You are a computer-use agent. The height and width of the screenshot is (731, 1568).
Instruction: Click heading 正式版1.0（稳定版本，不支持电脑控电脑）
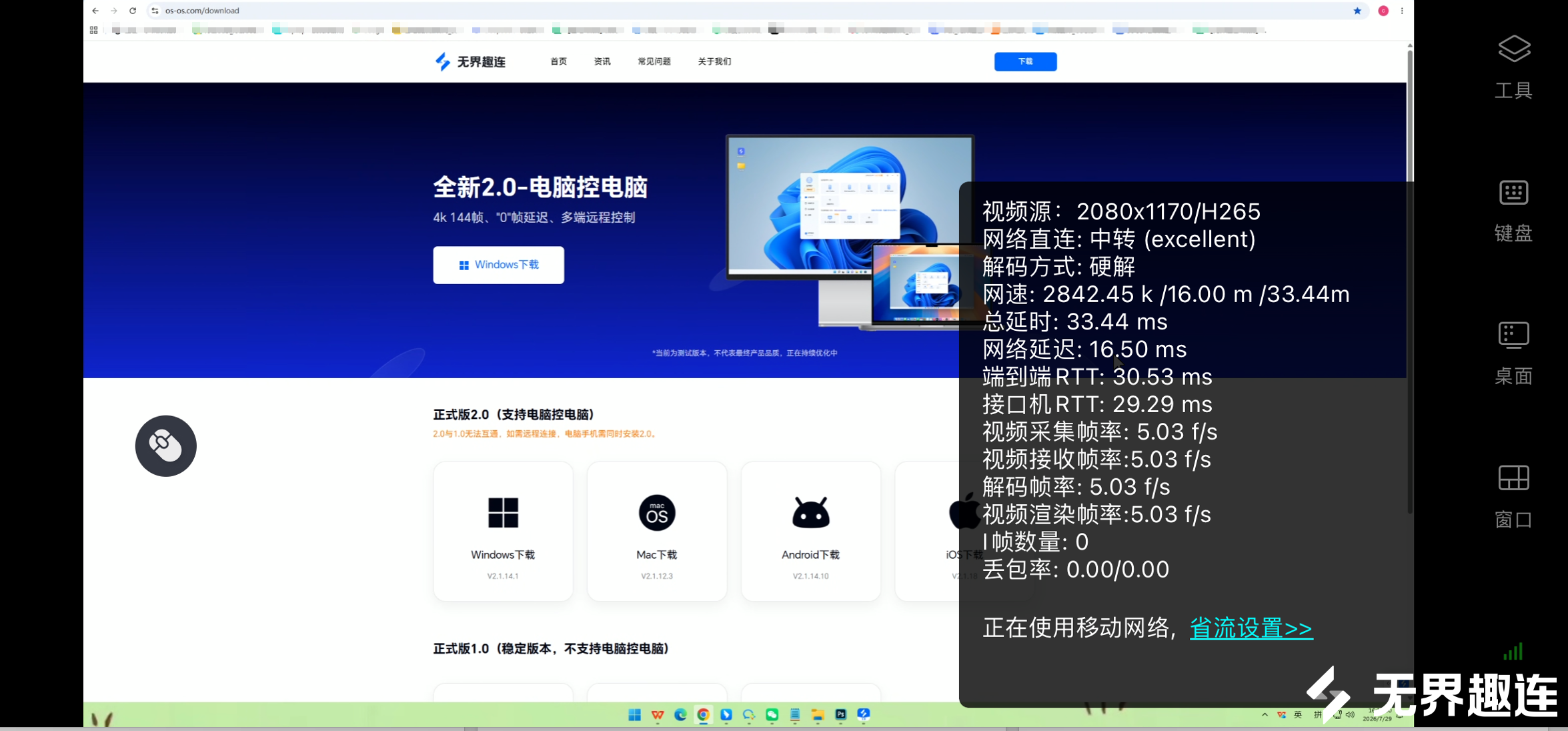551,648
